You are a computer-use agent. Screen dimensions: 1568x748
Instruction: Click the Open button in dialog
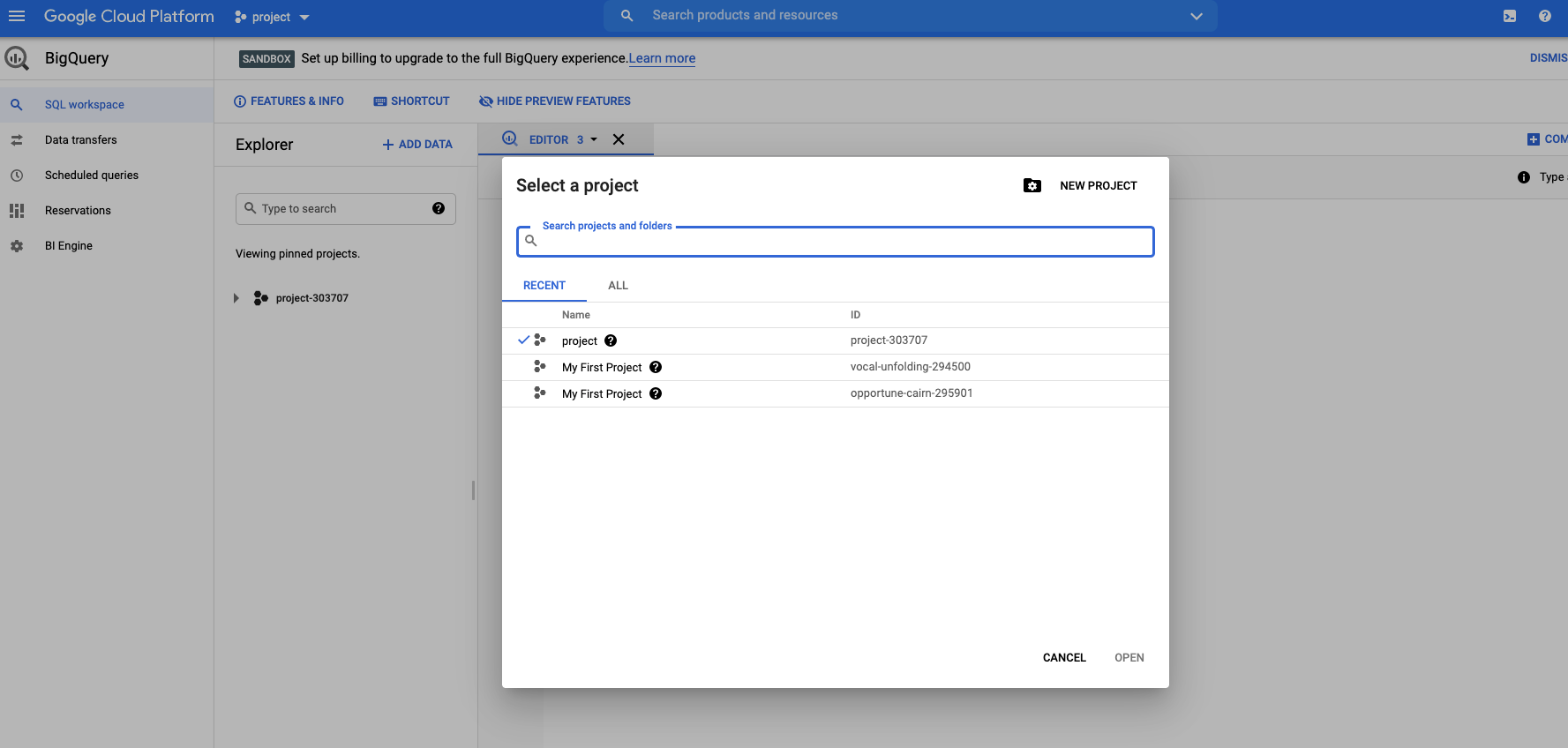pos(1129,658)
